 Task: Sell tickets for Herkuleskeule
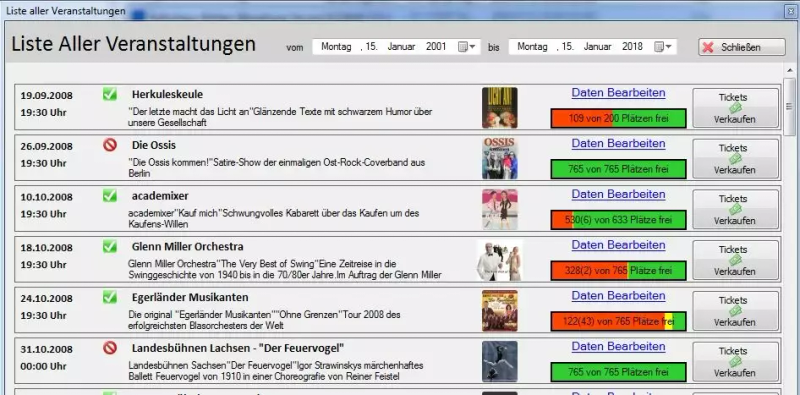[735, 108]
